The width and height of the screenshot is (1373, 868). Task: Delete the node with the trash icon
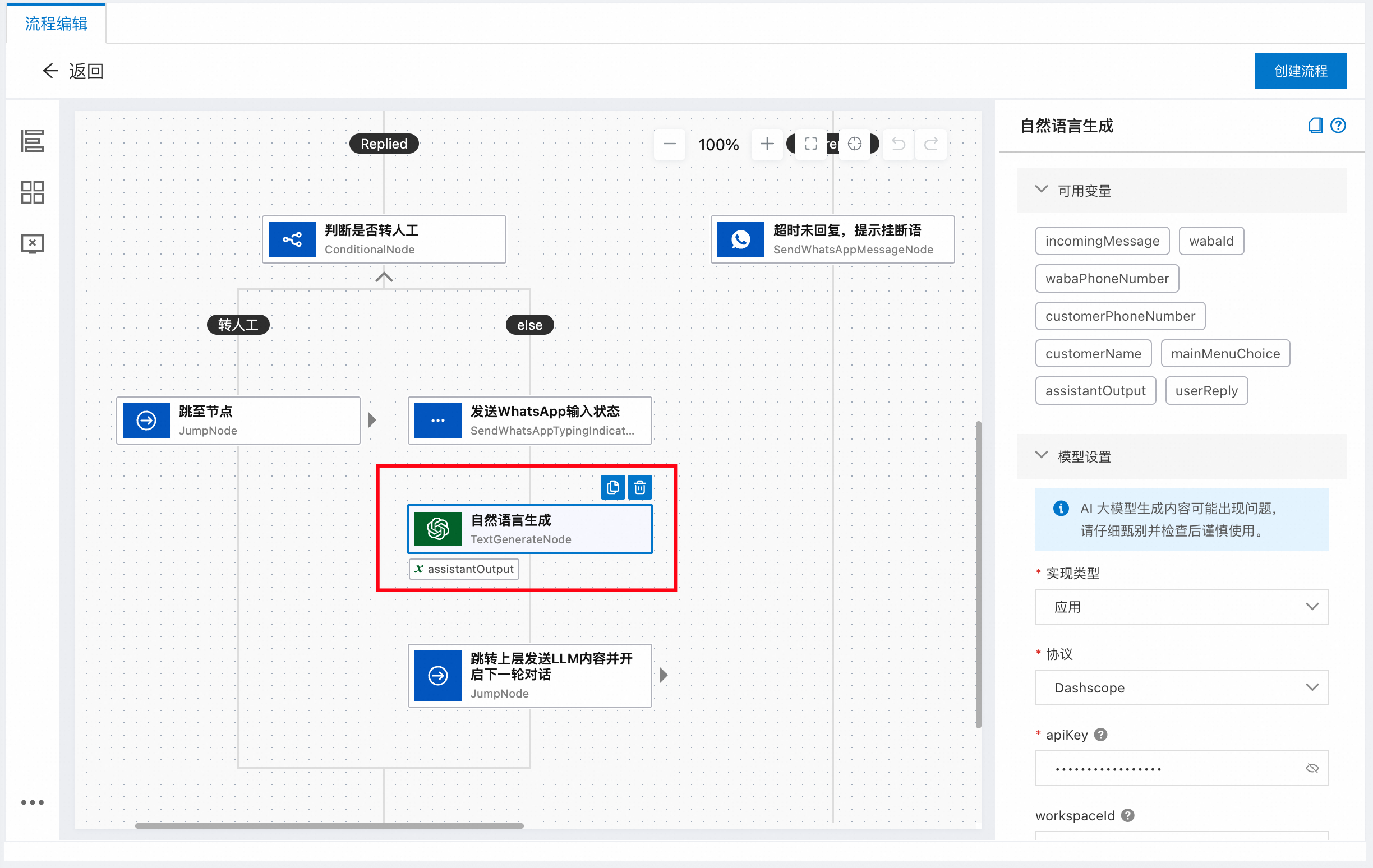[640, 487]
